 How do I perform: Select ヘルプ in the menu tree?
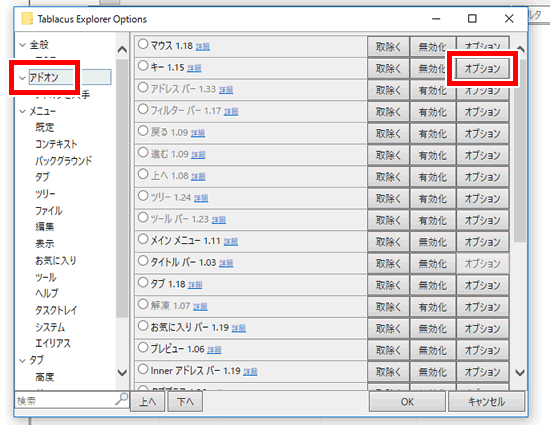pyautogui.click(x=47, y=294)
